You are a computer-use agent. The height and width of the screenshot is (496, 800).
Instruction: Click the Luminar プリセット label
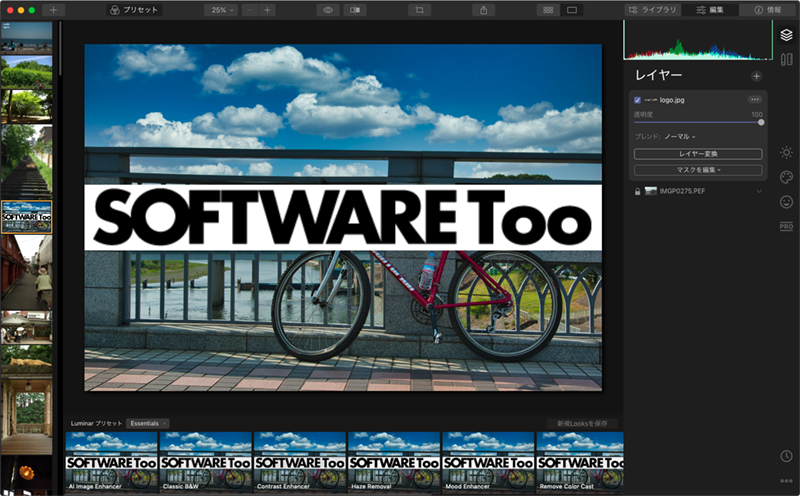tap(96, 424)
